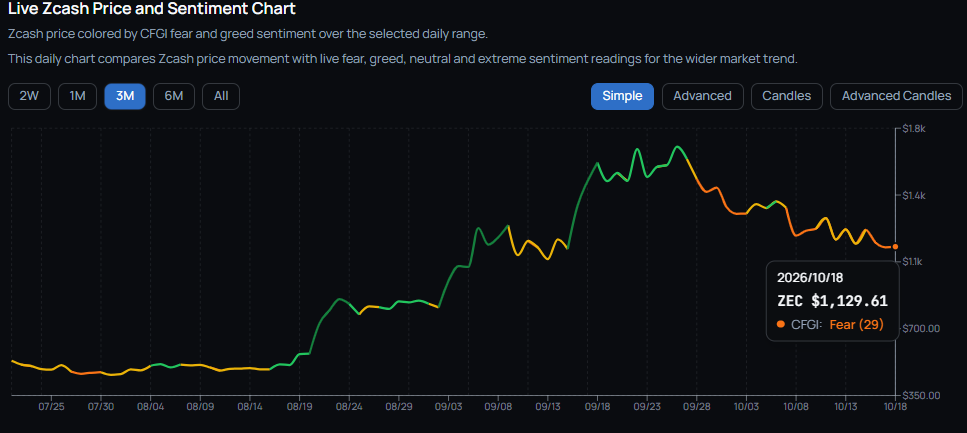Click the 'Live Zcash Price and Sentiment Chart' heading
This screenshot has width=967, height=433.
tap(152, 9)
